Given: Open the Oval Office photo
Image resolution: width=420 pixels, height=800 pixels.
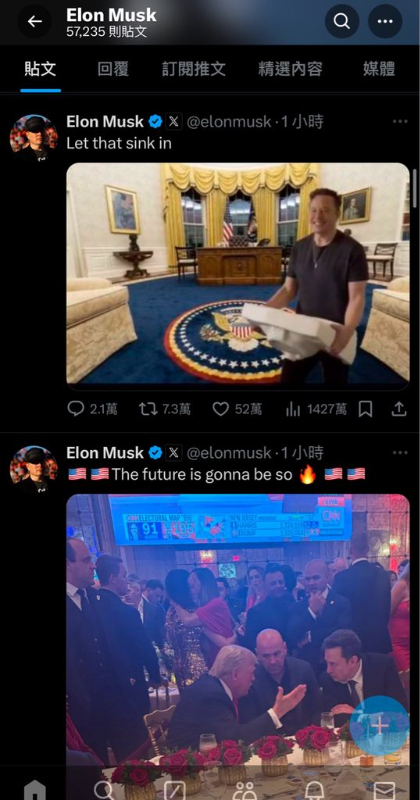Looking at the screenshot, I should [x=238, y=273].
